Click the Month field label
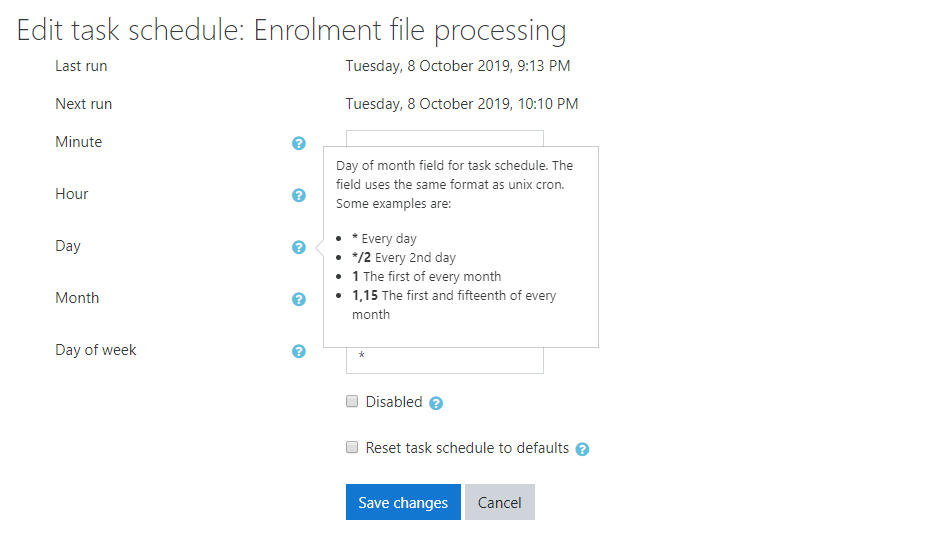The width and height of the screenshot is (936, 537). (78, 298)
